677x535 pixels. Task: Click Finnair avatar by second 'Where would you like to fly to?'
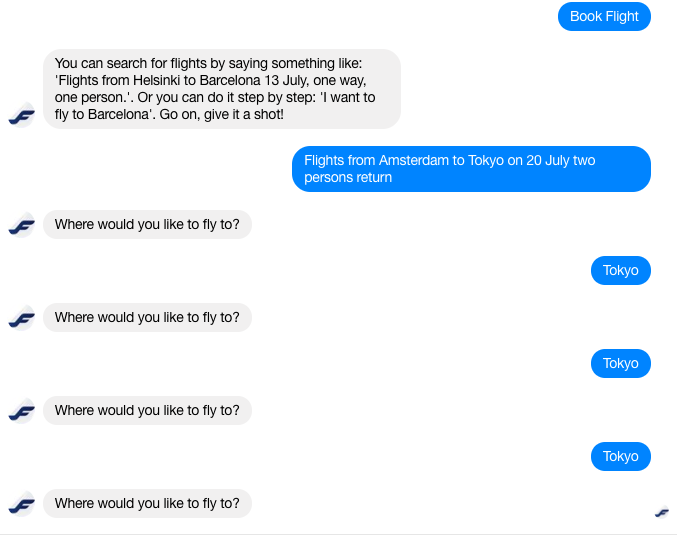point(22,318)
